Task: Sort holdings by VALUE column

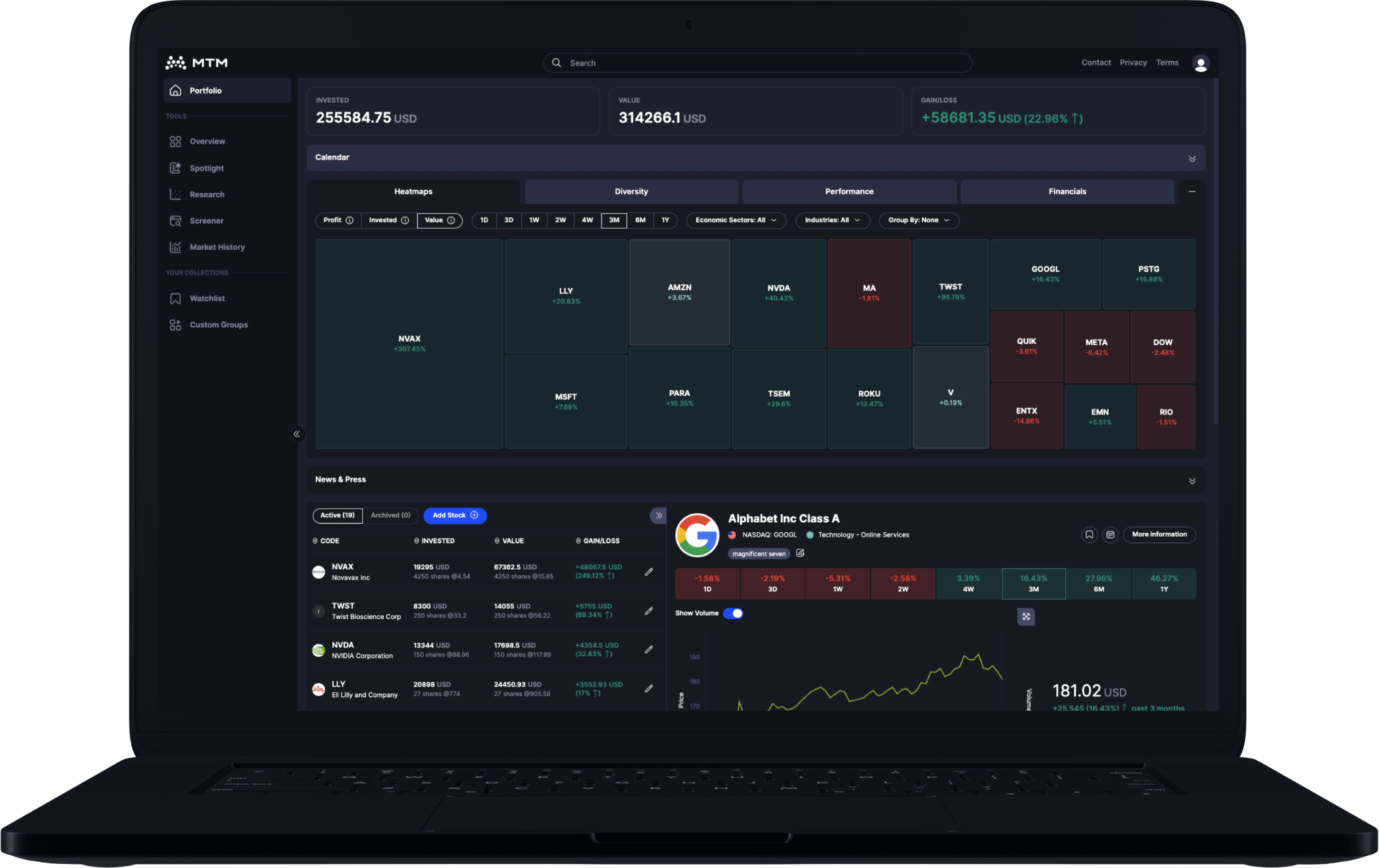Action: pos(509,541)
